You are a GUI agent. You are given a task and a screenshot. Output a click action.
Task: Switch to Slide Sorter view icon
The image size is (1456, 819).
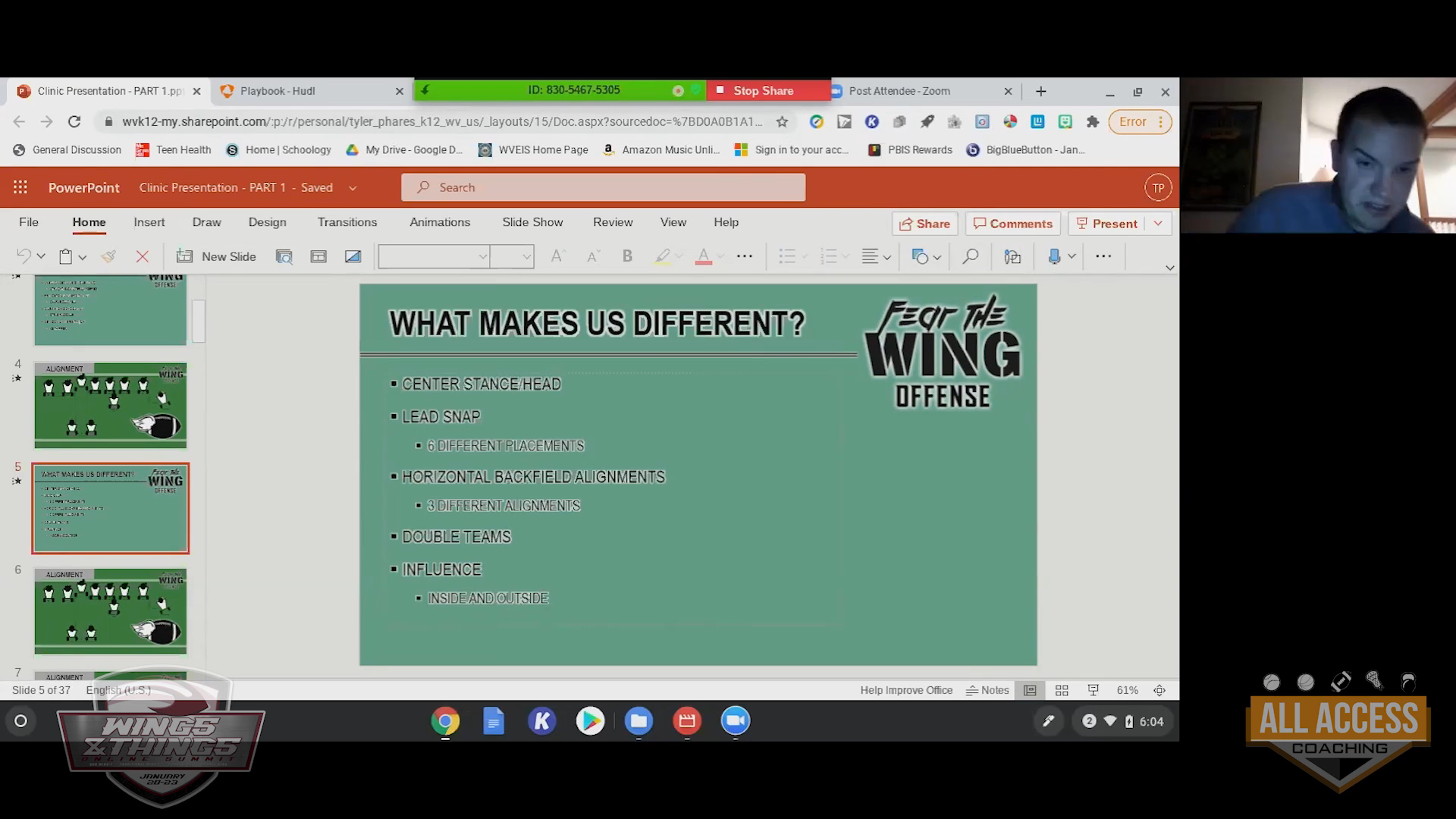click(1062, 690)
